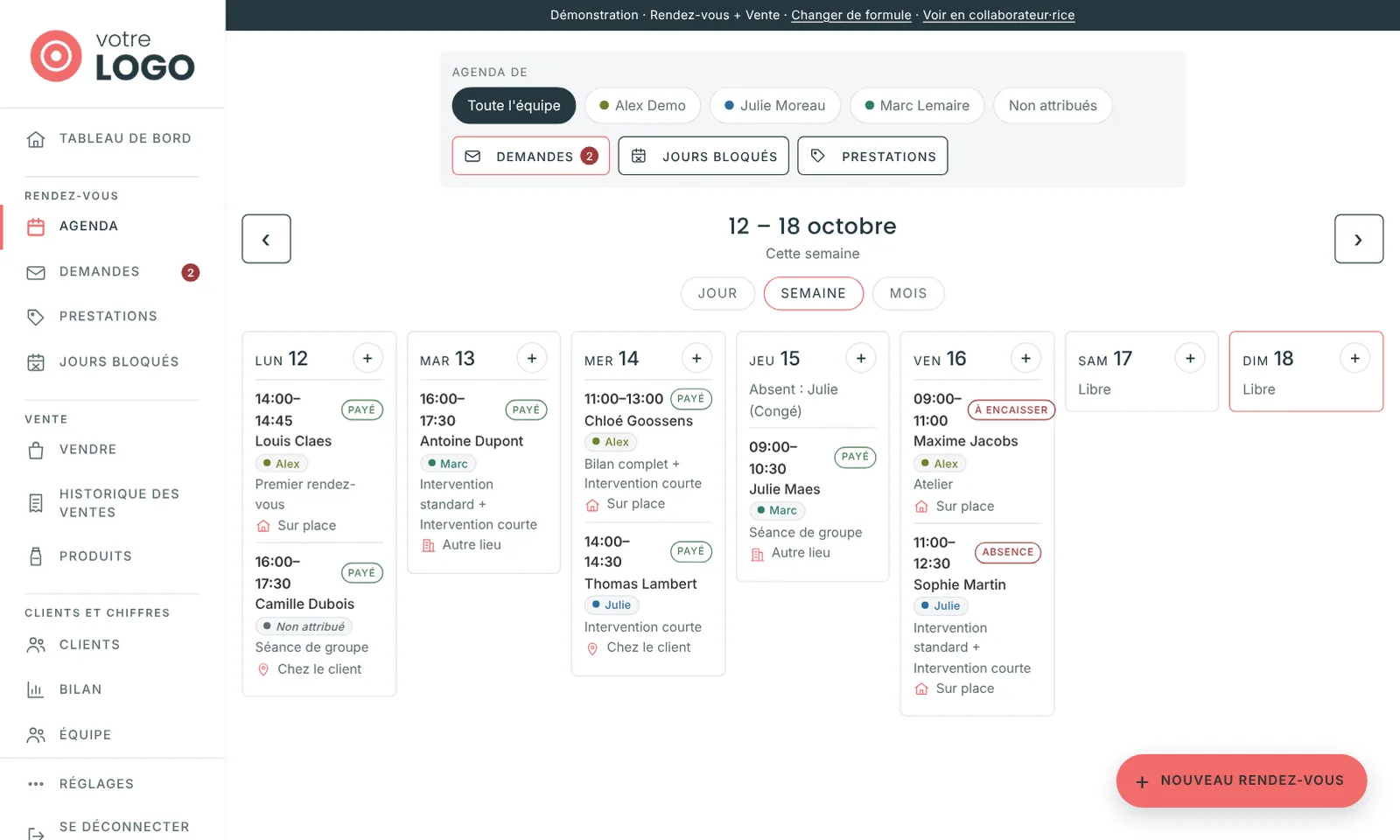This screenshot has height=840, width=1400.
Task: Switch to Mois view
Action: coord(908,293)
